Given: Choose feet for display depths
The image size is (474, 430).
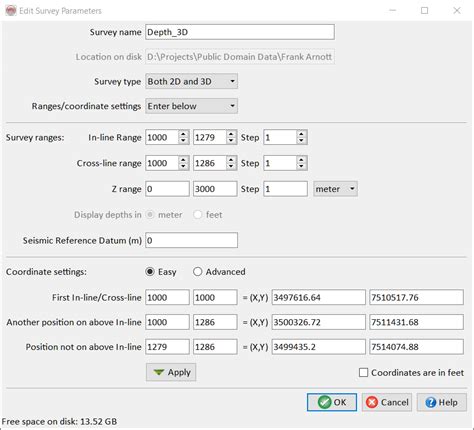Looking at the screenshot, I should click(x=197, y=215).
